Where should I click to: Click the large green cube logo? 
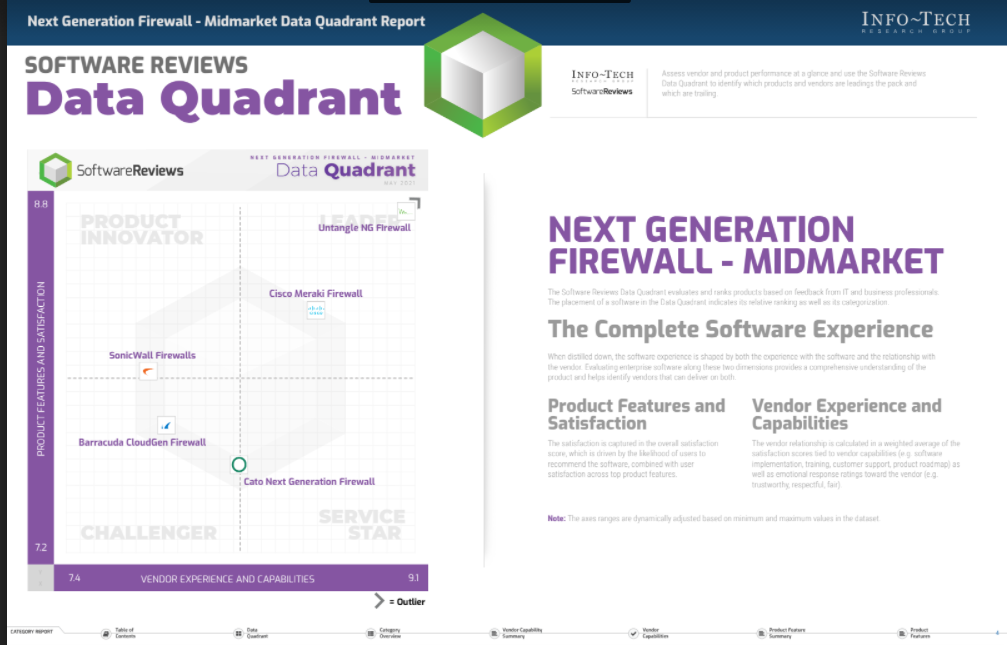(x=482, y=75)
